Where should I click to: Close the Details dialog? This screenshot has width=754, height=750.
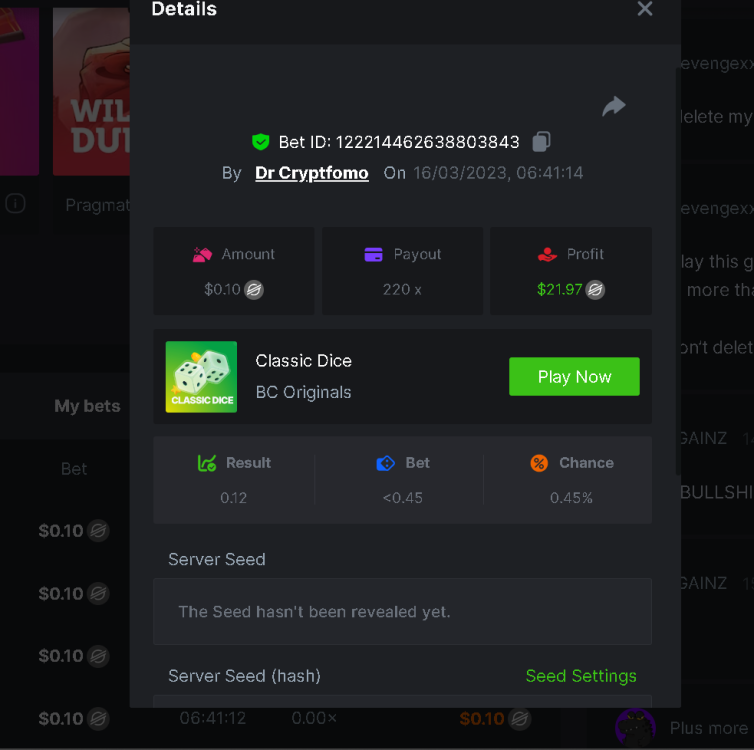(645, 9)
